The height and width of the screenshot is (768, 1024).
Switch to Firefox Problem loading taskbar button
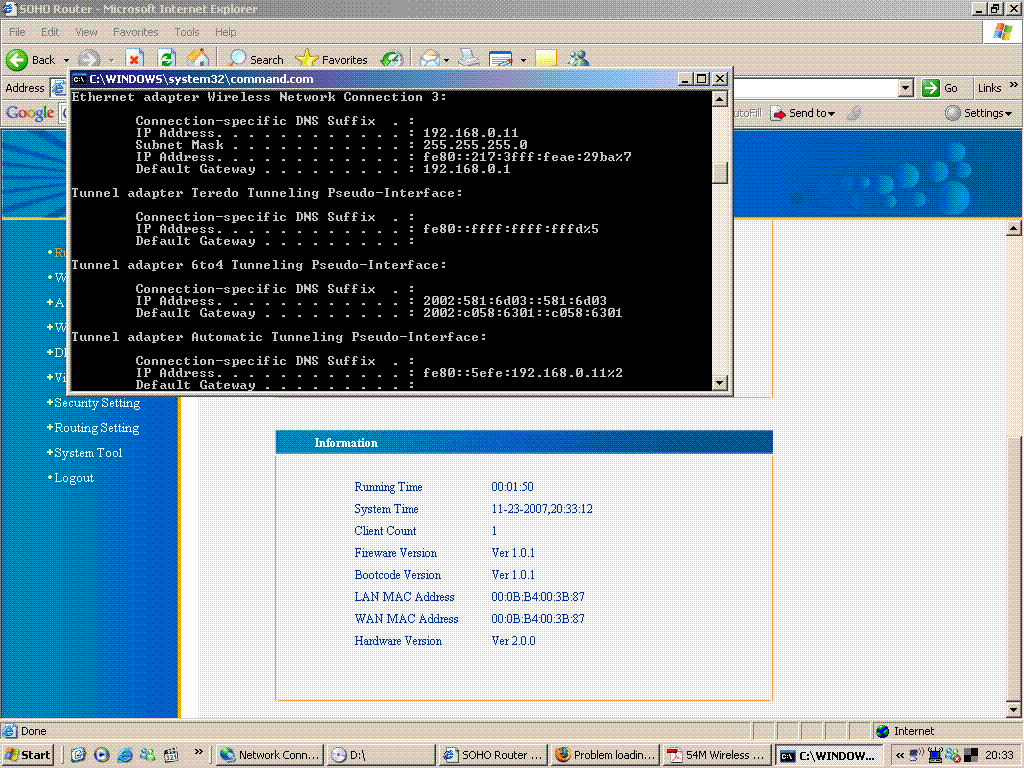(605, 755)
